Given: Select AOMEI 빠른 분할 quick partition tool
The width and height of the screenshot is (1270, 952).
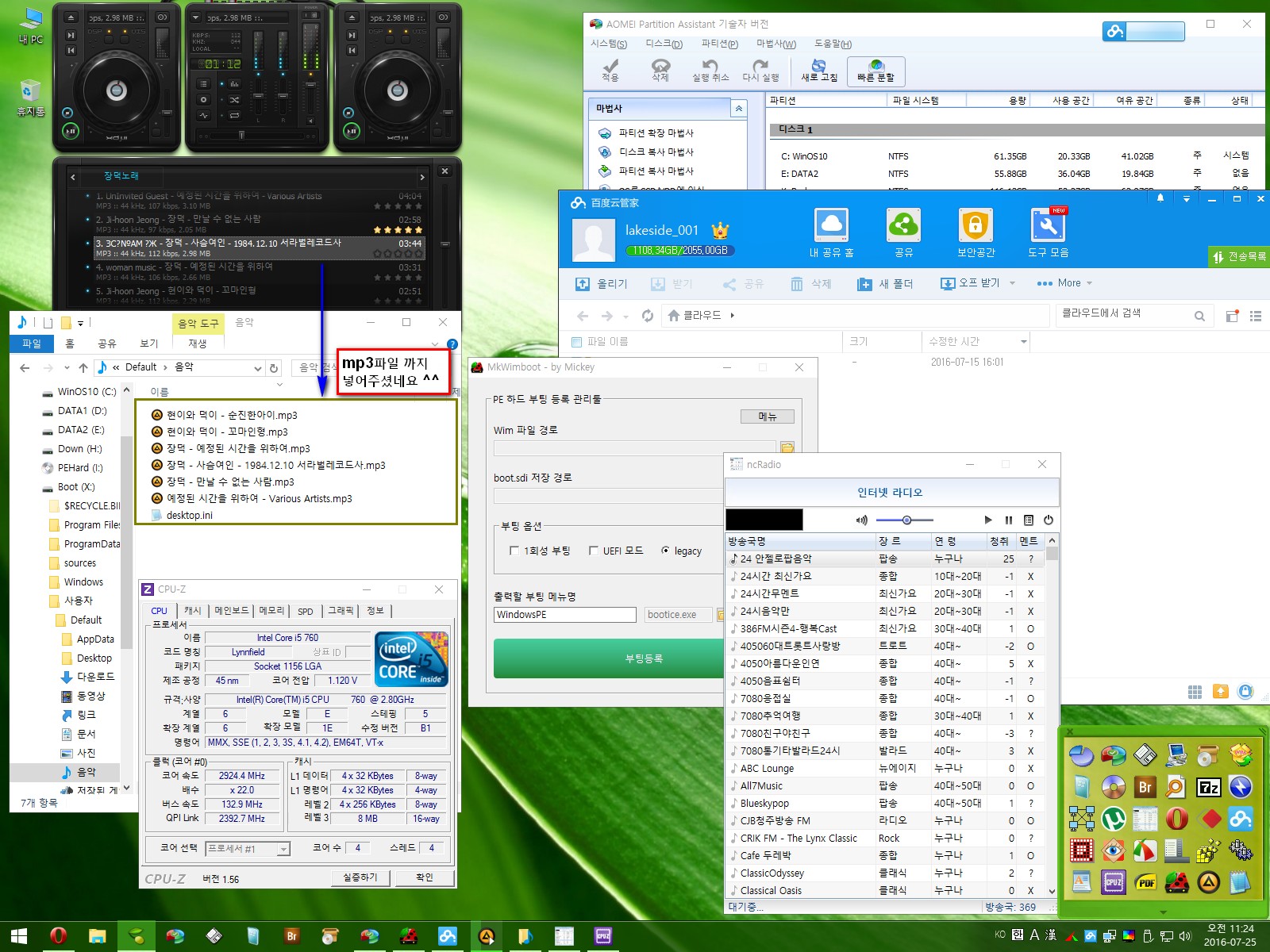Looking at the screenshot, I should 876,71.
